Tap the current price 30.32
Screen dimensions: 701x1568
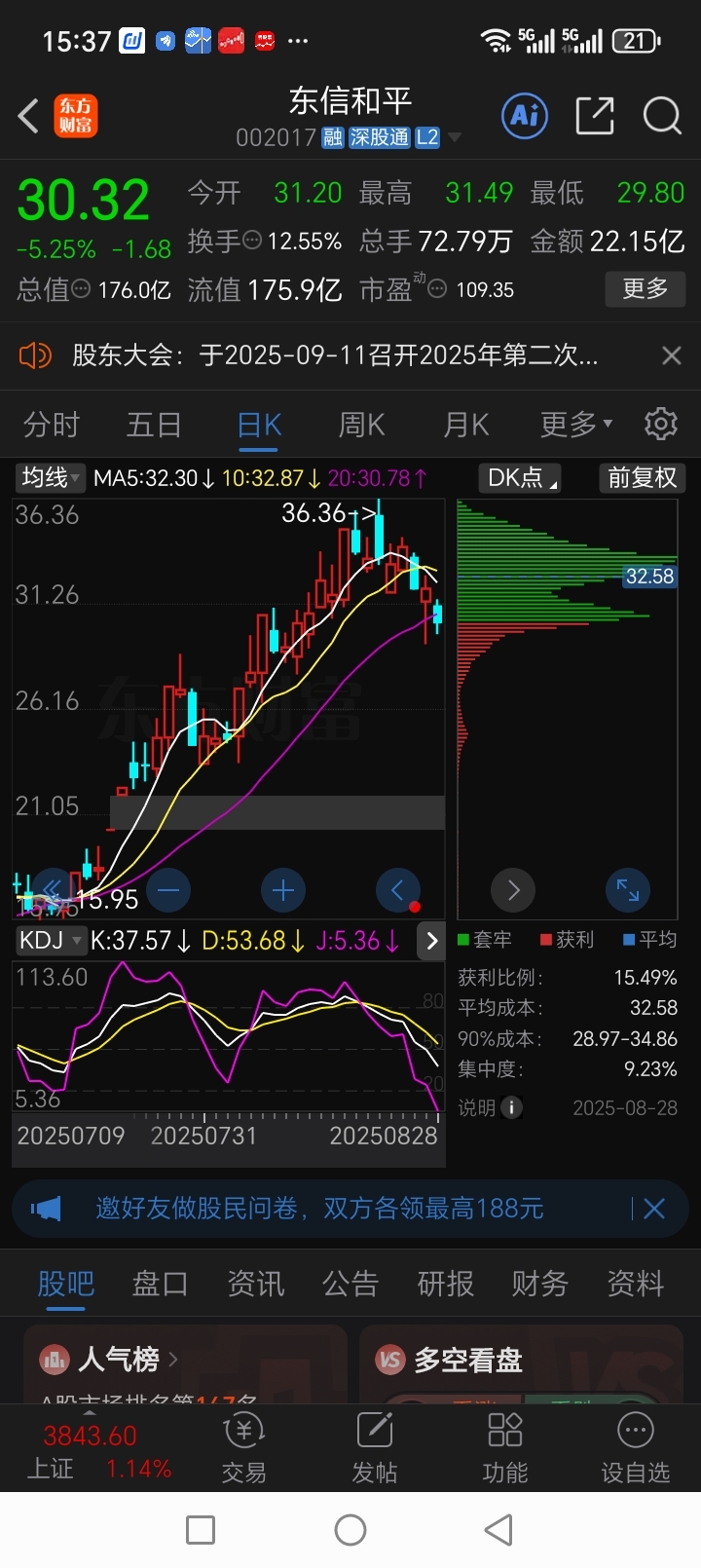pyautogui.click(x=84, y=201)
